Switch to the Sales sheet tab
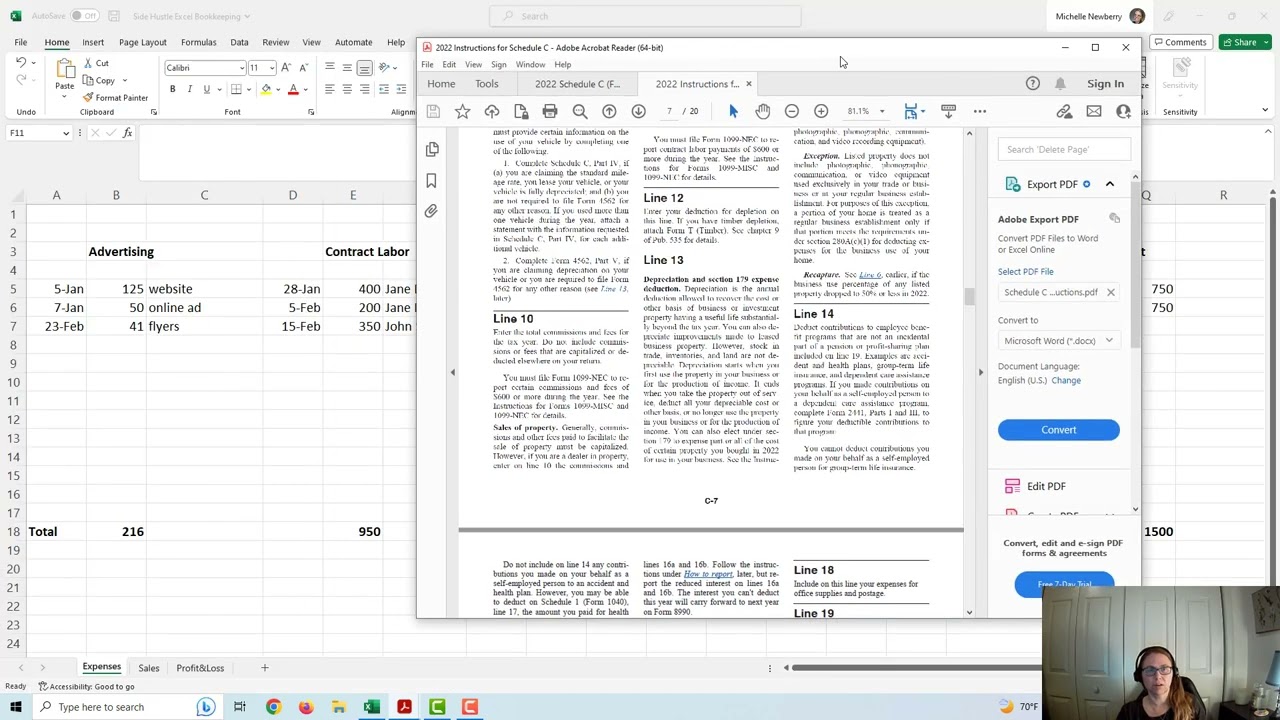Image resolution: width=1280 pixels, height=720 pixels. click(x=148, y=668)
